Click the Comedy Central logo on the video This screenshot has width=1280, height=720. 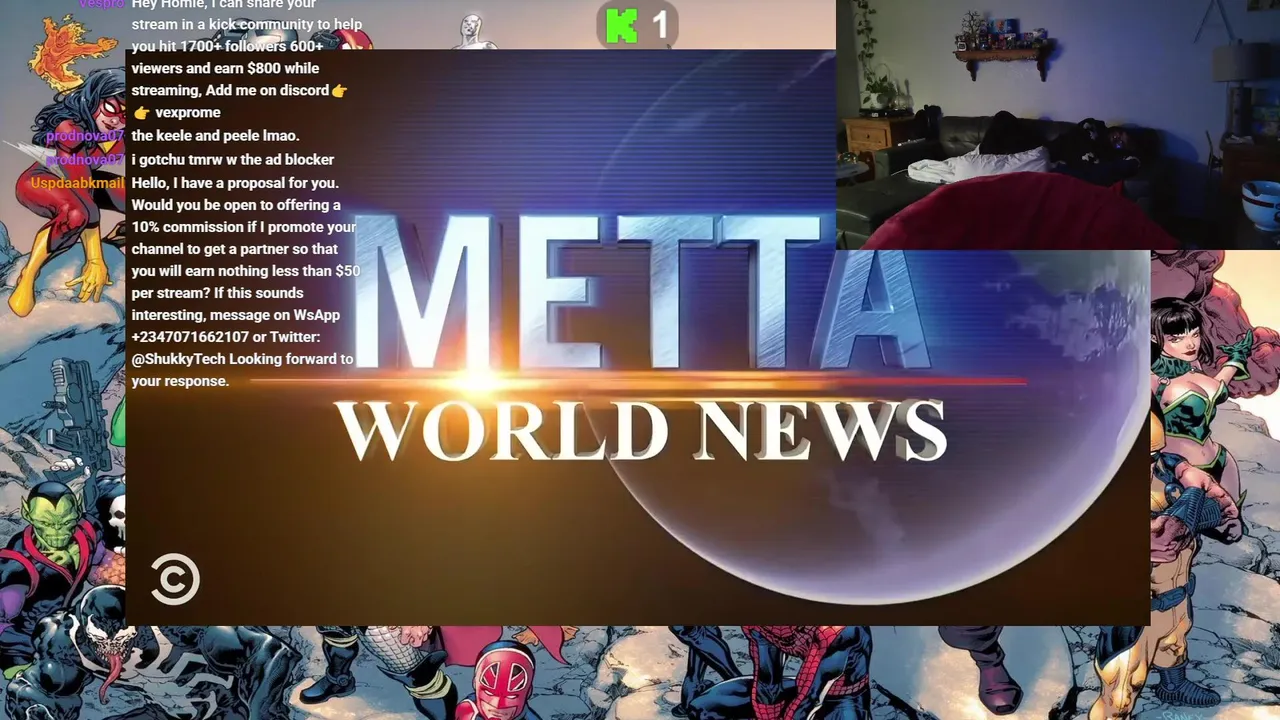[x=175, y=581]
